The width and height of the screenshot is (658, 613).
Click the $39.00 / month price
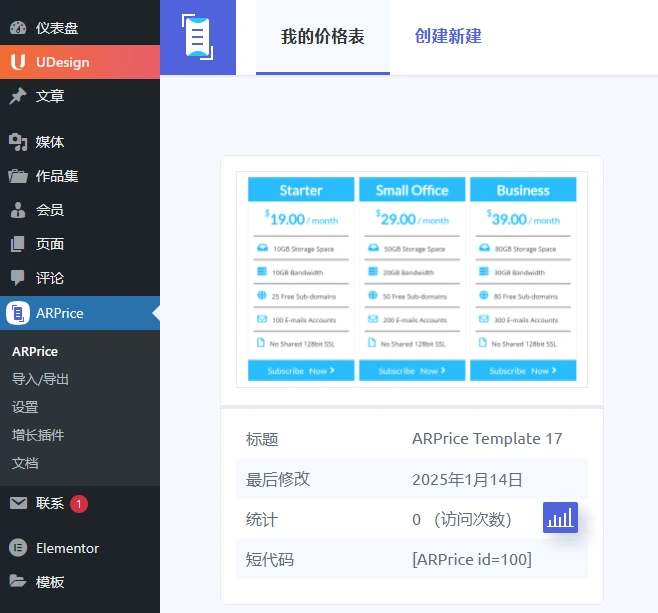coord(523,219)
